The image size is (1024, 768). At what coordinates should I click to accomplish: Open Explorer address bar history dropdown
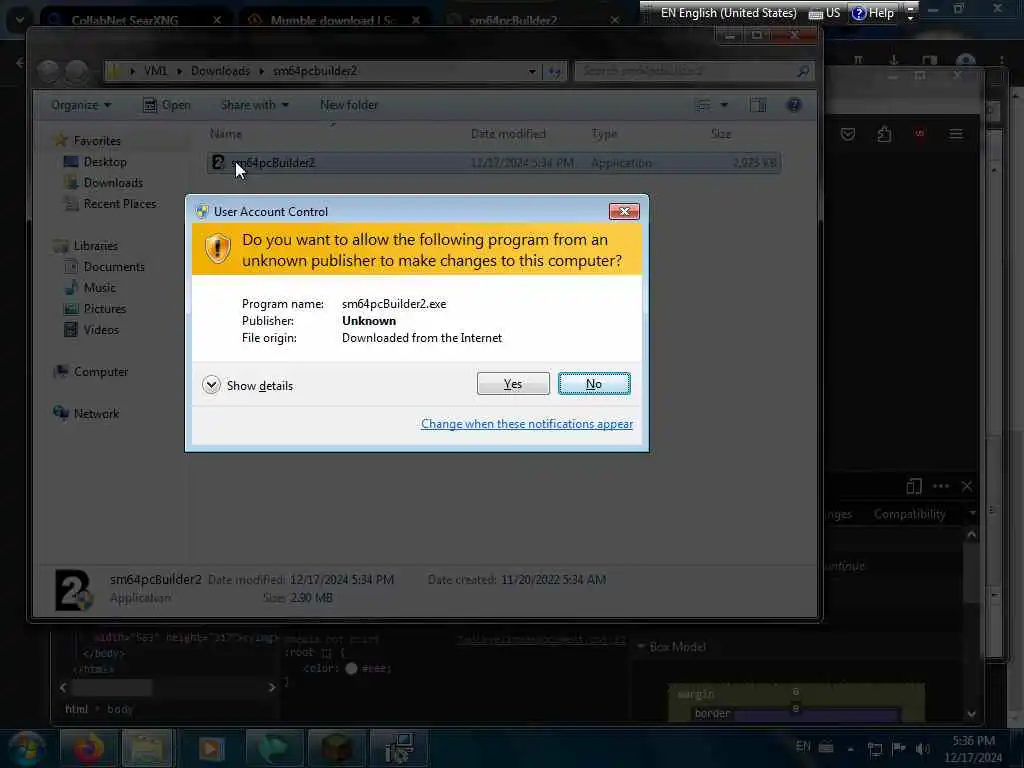532,71
